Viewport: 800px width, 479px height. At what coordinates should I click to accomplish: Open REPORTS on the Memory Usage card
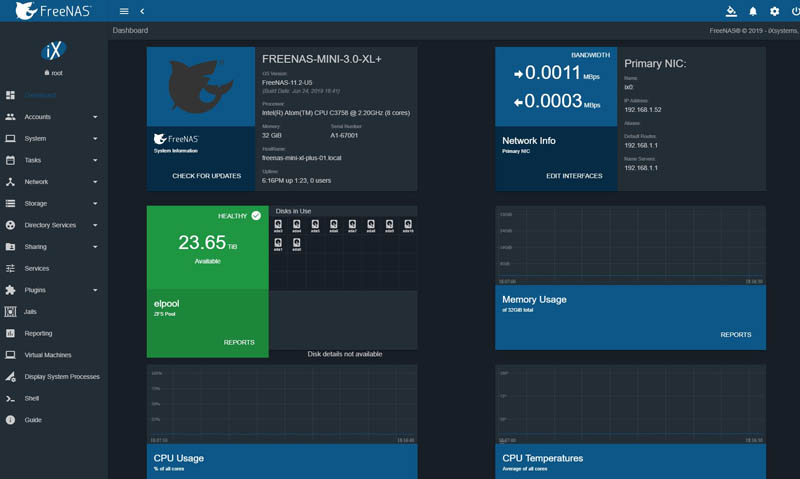pyautogui.click(x=735, y=335)
